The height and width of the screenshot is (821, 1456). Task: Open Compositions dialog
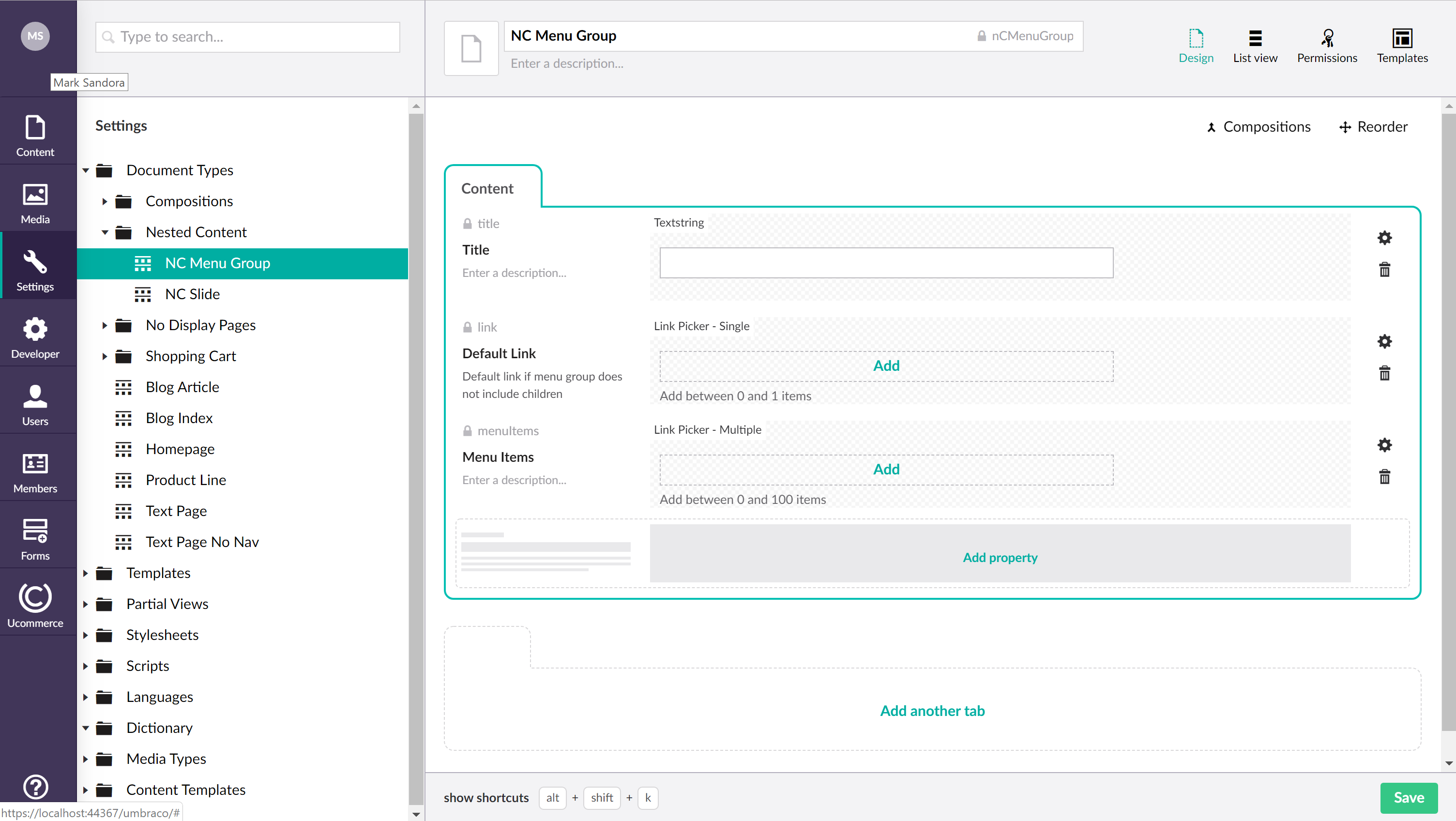coord(1258,127)
